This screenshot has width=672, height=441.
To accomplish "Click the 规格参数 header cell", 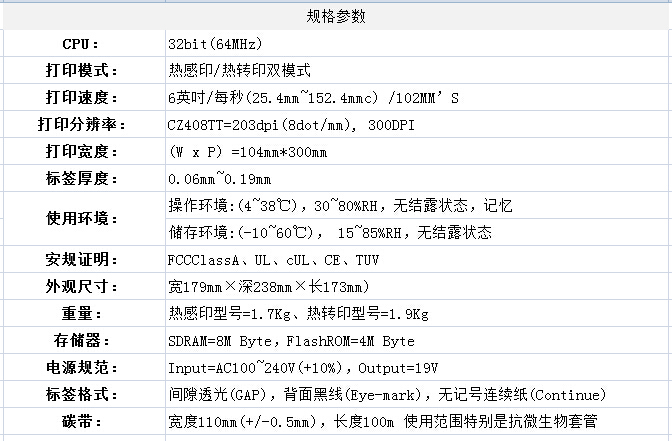I will click(x=335, y=17).
